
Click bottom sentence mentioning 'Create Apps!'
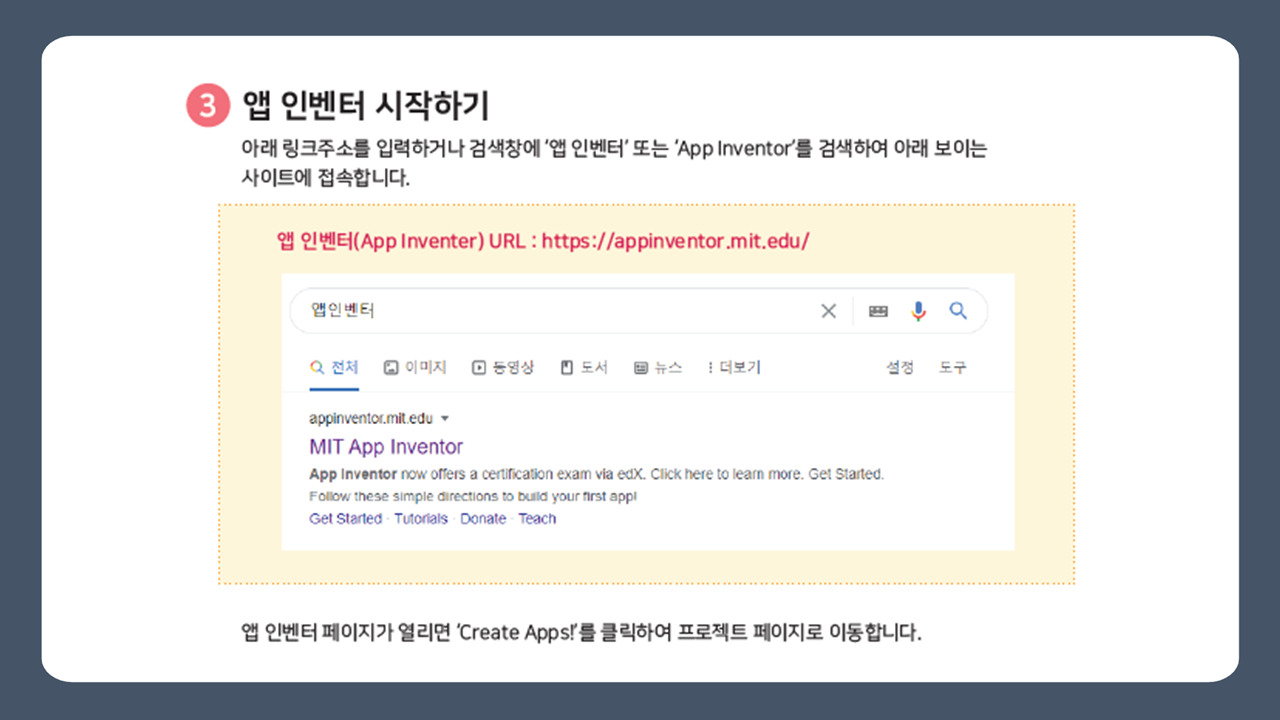pyautogui.click(x=581, y=633)
